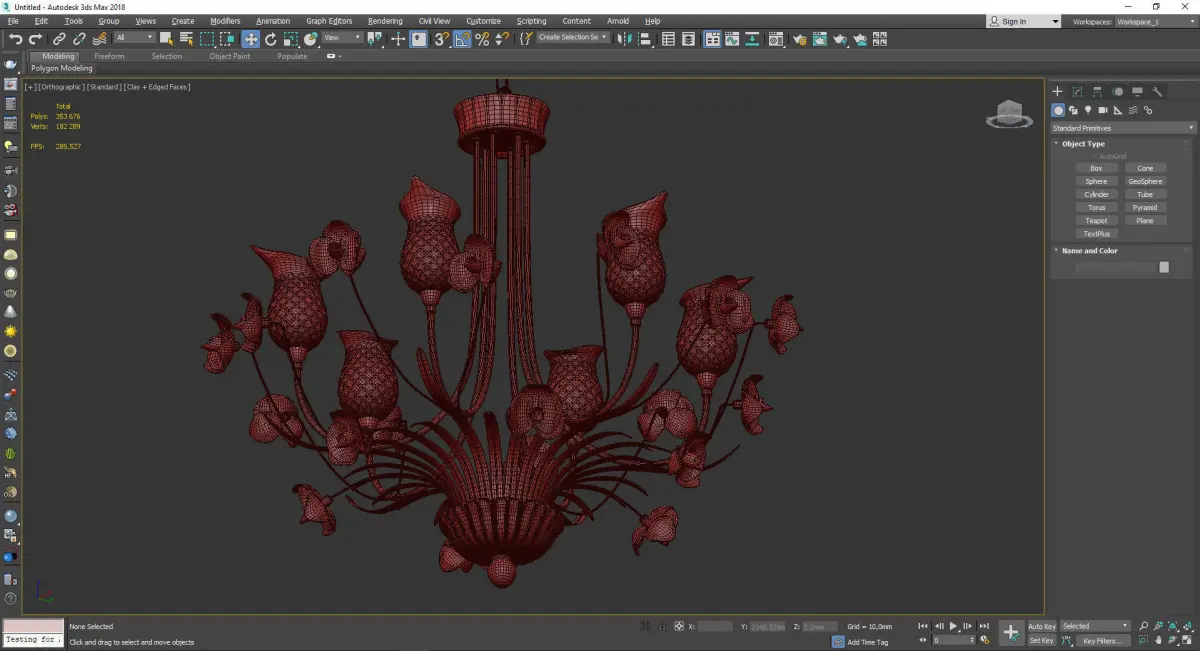Click the Set Key button

point(1041,640)
